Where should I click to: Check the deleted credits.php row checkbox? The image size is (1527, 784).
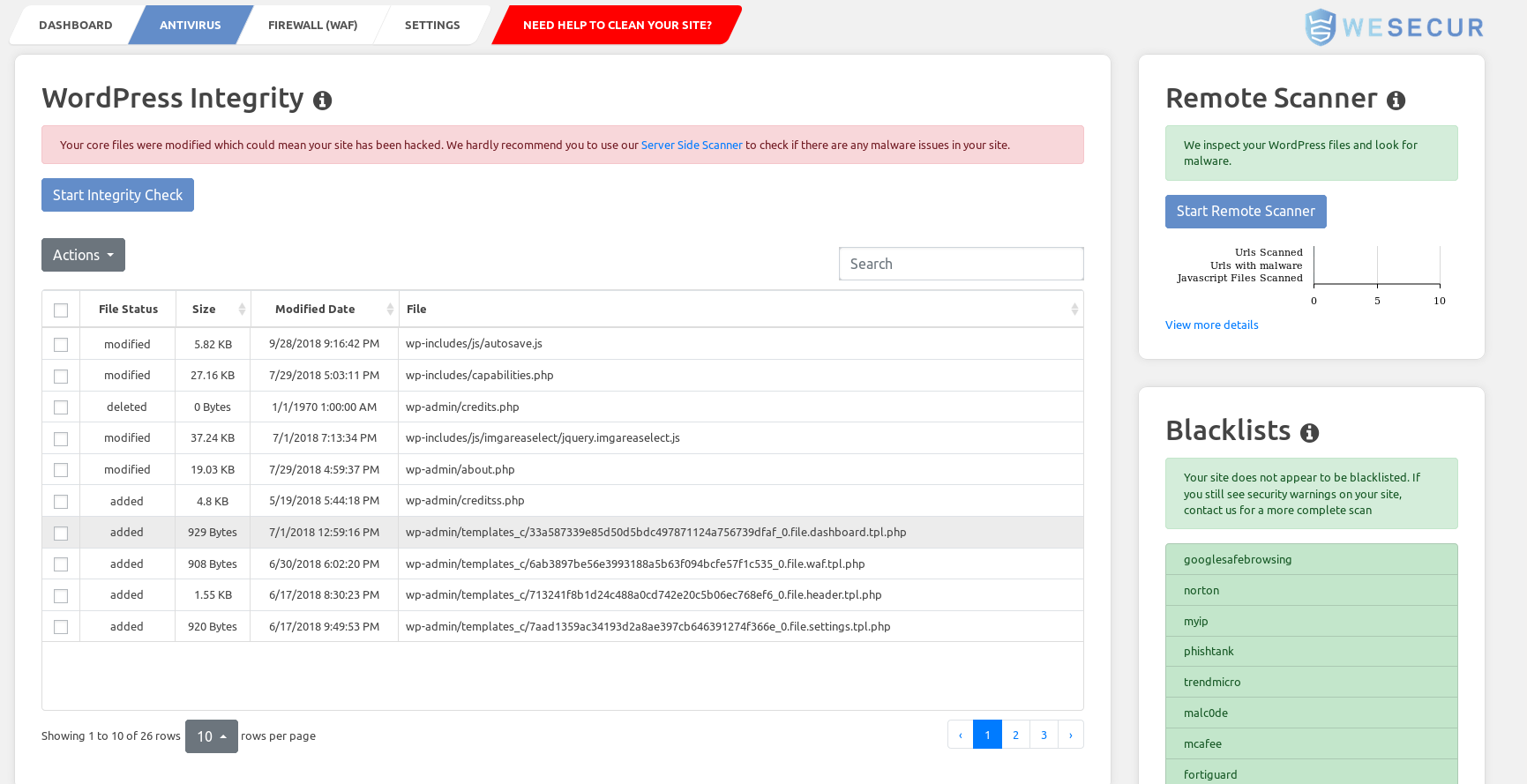61,407
